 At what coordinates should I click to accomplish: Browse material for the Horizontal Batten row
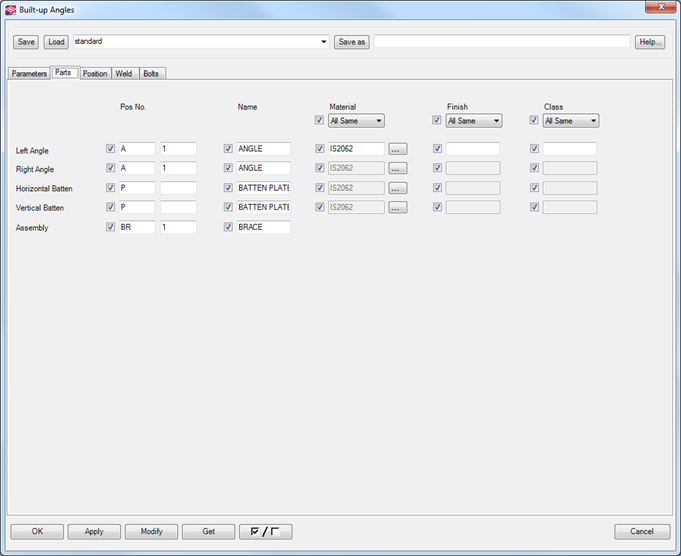(398, 188)
